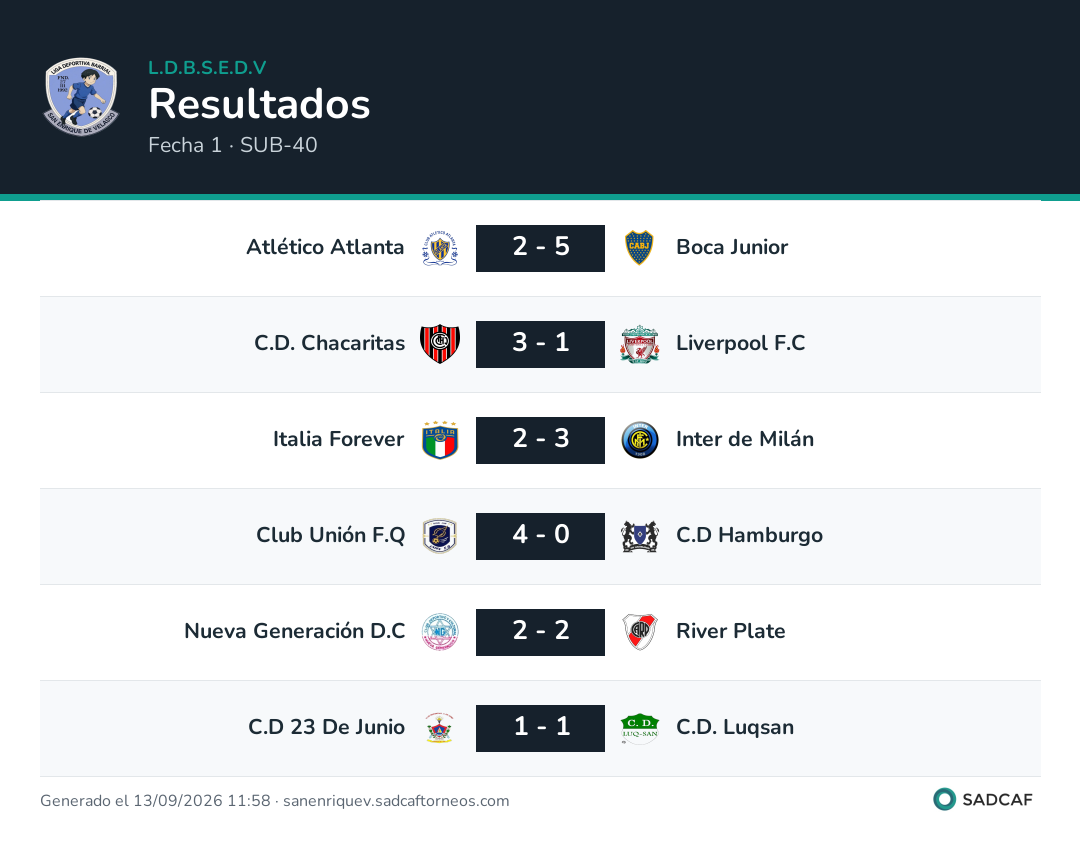The width and height of the screenshot is (1080, 852).
Task: Click the C.D Hamburgo crest
Action: tap(640, 537)
